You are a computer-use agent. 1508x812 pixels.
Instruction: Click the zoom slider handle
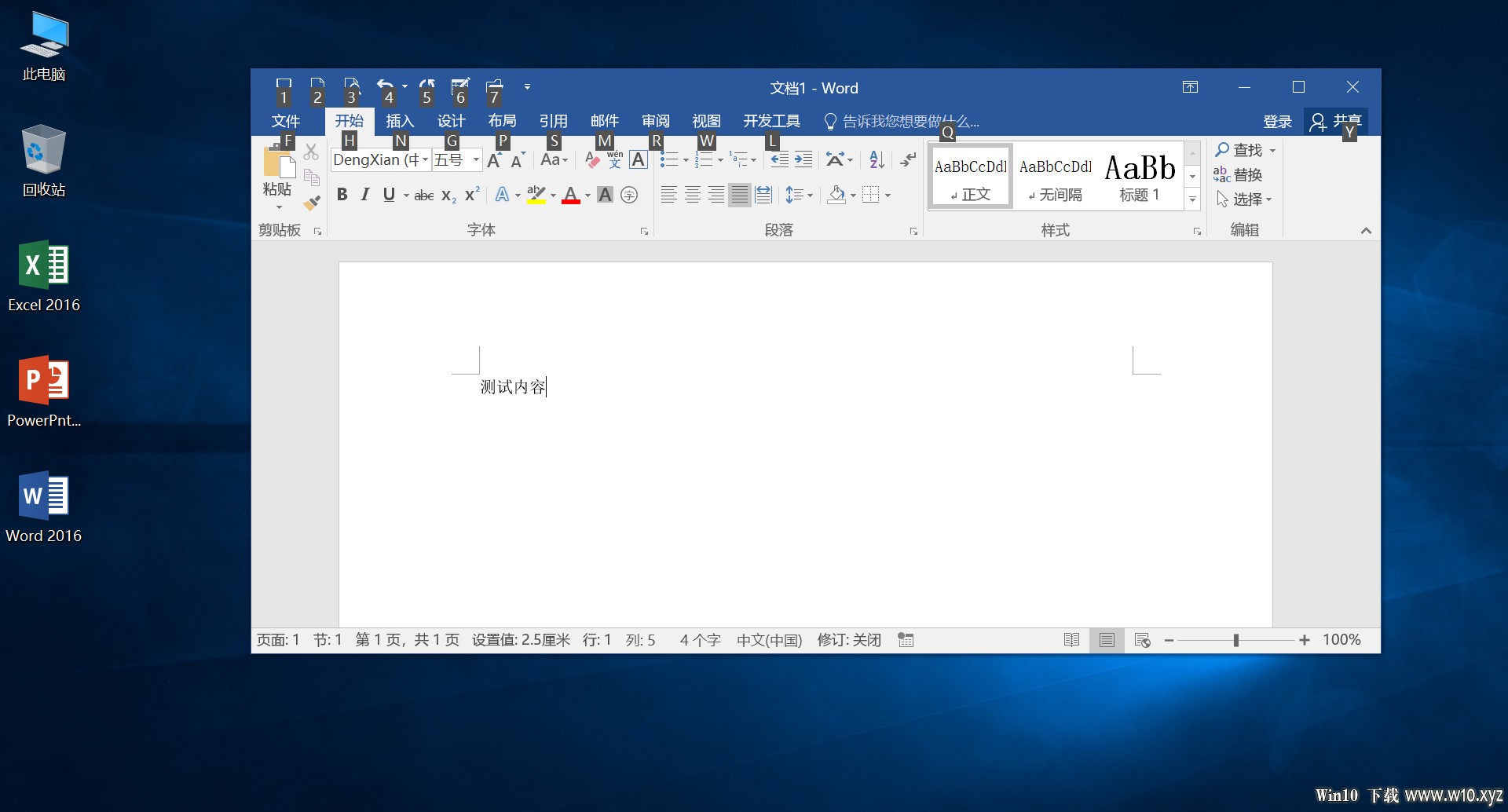click(x=1236, y=641)
